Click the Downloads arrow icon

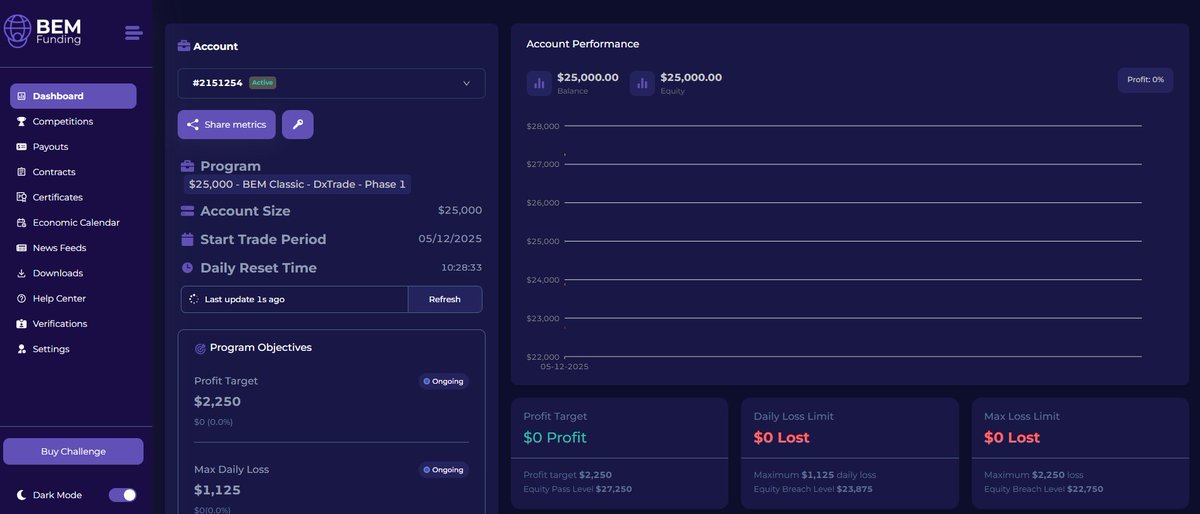point(22,273)
